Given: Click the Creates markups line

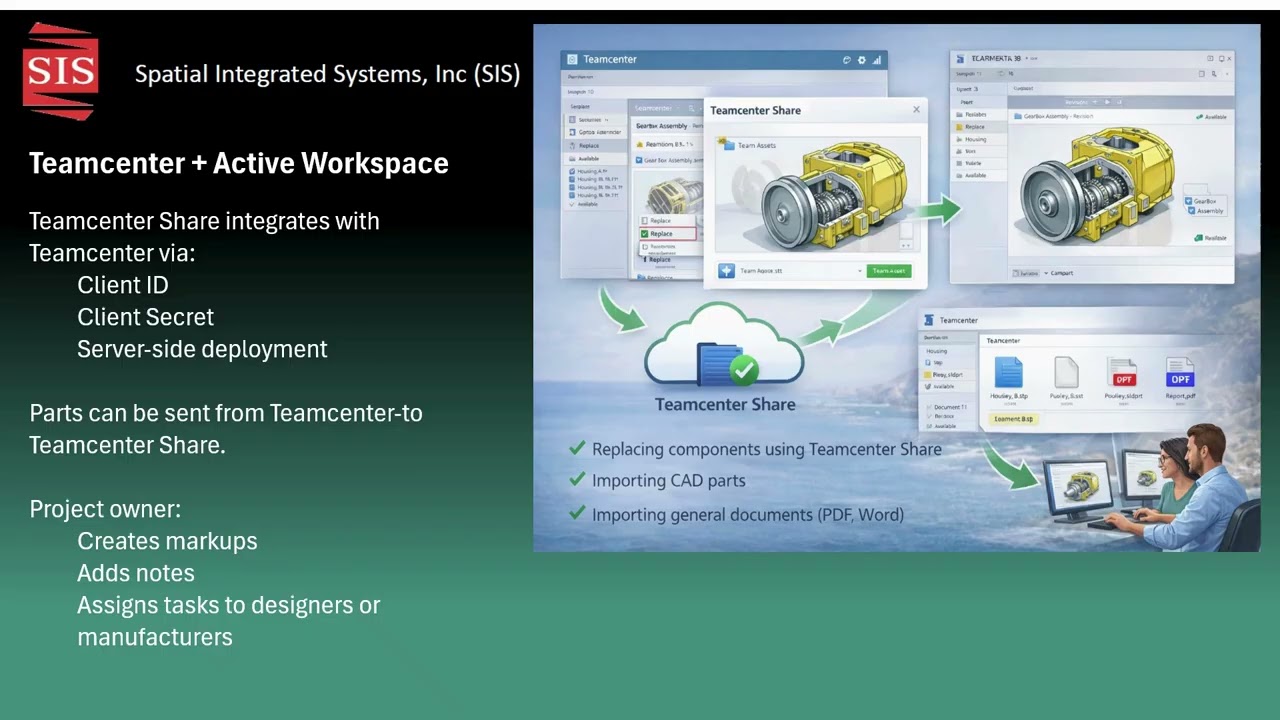Looking at the screenshot, I should tap(167, 541).
